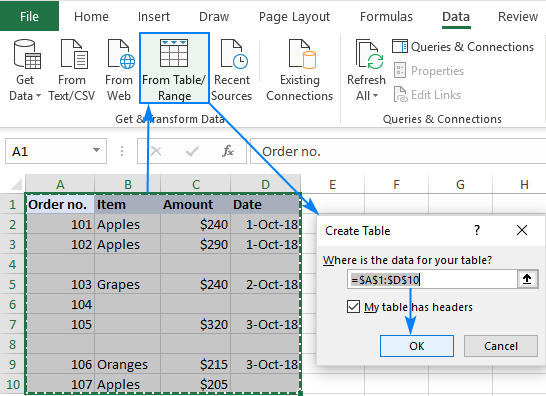Go to the Page Layout tab
Screen dimensions: 546x396
click(294, 16)
